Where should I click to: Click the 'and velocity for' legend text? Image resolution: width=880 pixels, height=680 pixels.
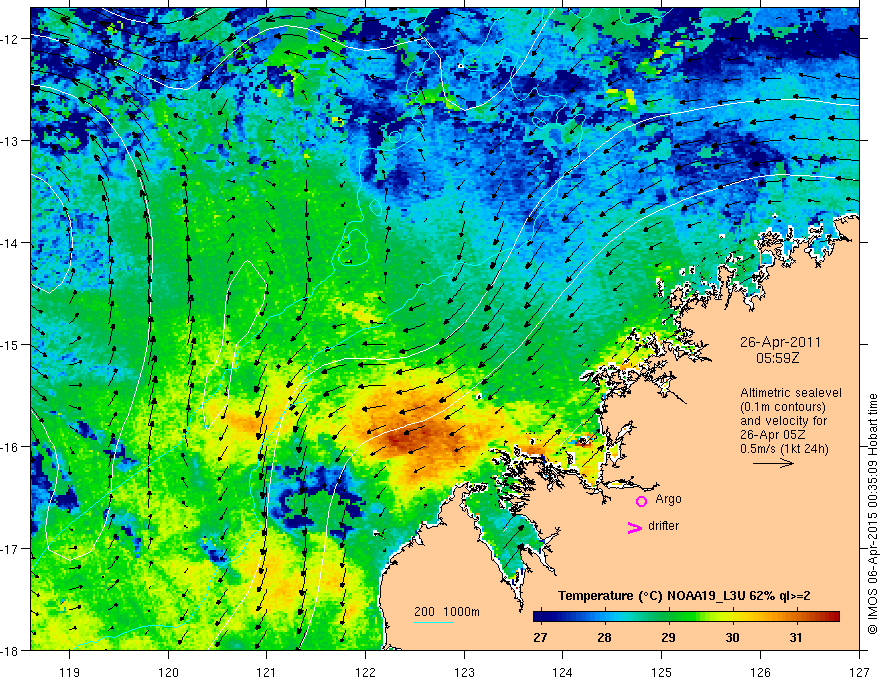783,421
